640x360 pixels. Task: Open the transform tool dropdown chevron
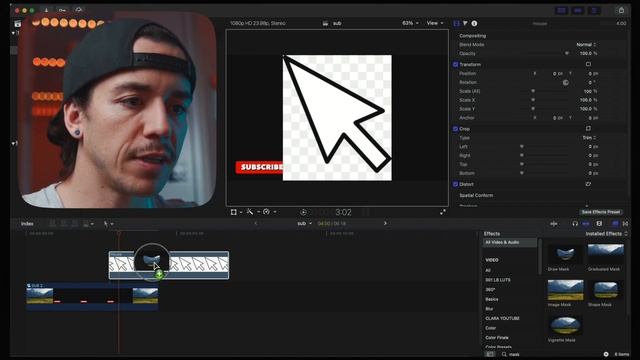(x=241, y=212)
